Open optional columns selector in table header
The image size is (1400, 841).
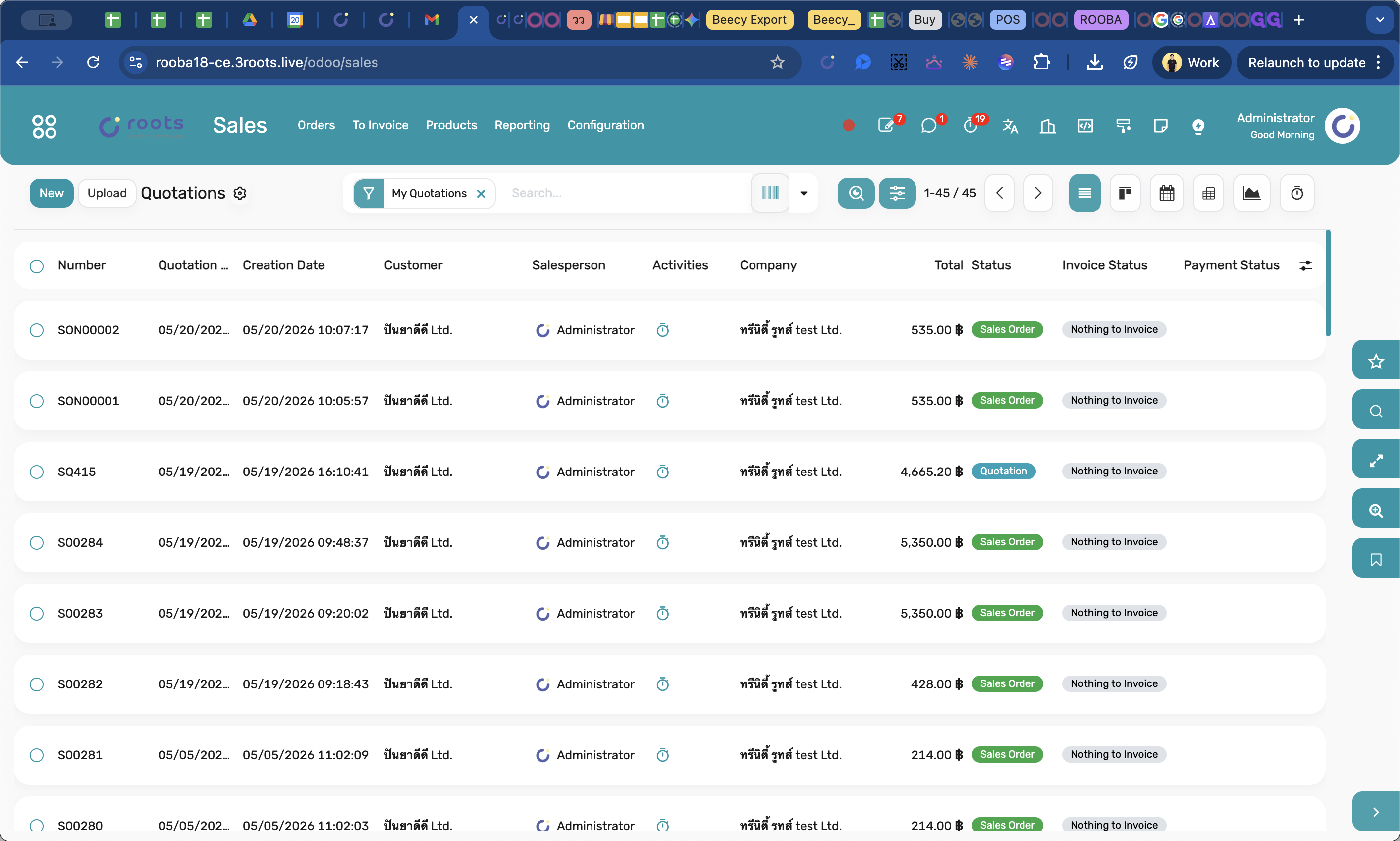(1305, 265)
